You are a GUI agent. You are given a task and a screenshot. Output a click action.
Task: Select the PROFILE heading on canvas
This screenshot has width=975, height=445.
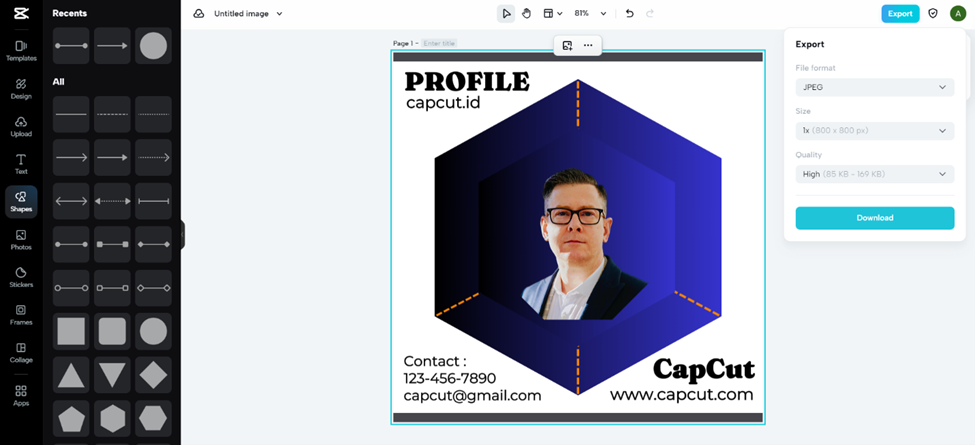467,82
